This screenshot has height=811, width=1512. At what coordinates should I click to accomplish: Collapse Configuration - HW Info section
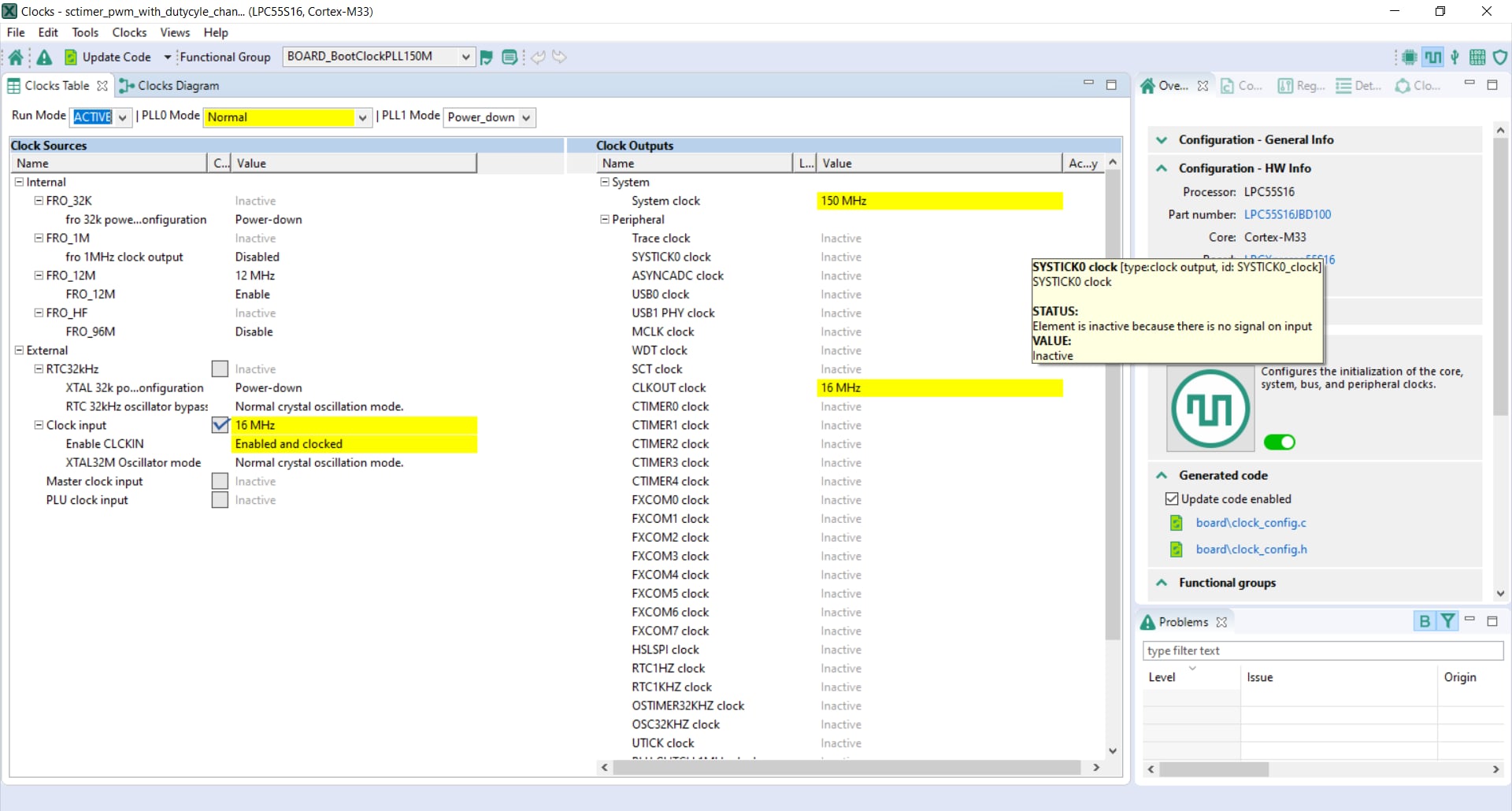[1162, 168]
